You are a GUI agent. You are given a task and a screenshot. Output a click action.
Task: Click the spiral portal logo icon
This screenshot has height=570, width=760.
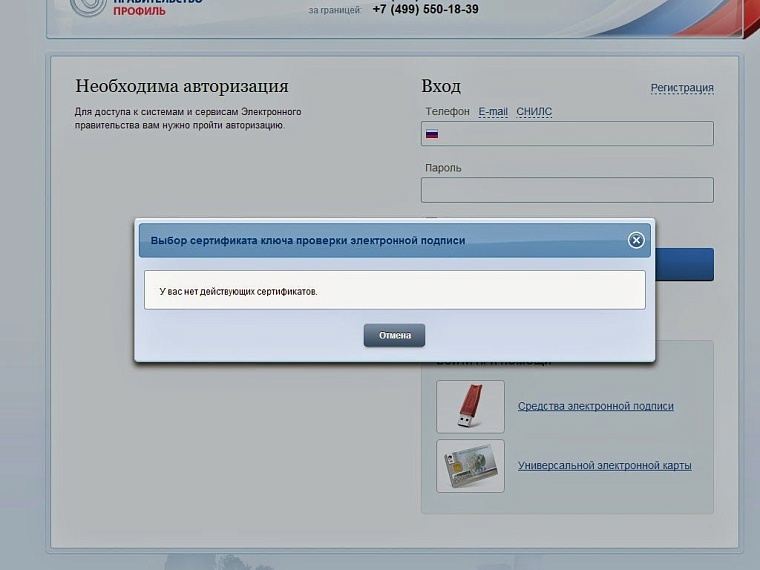tap(86, 6)
